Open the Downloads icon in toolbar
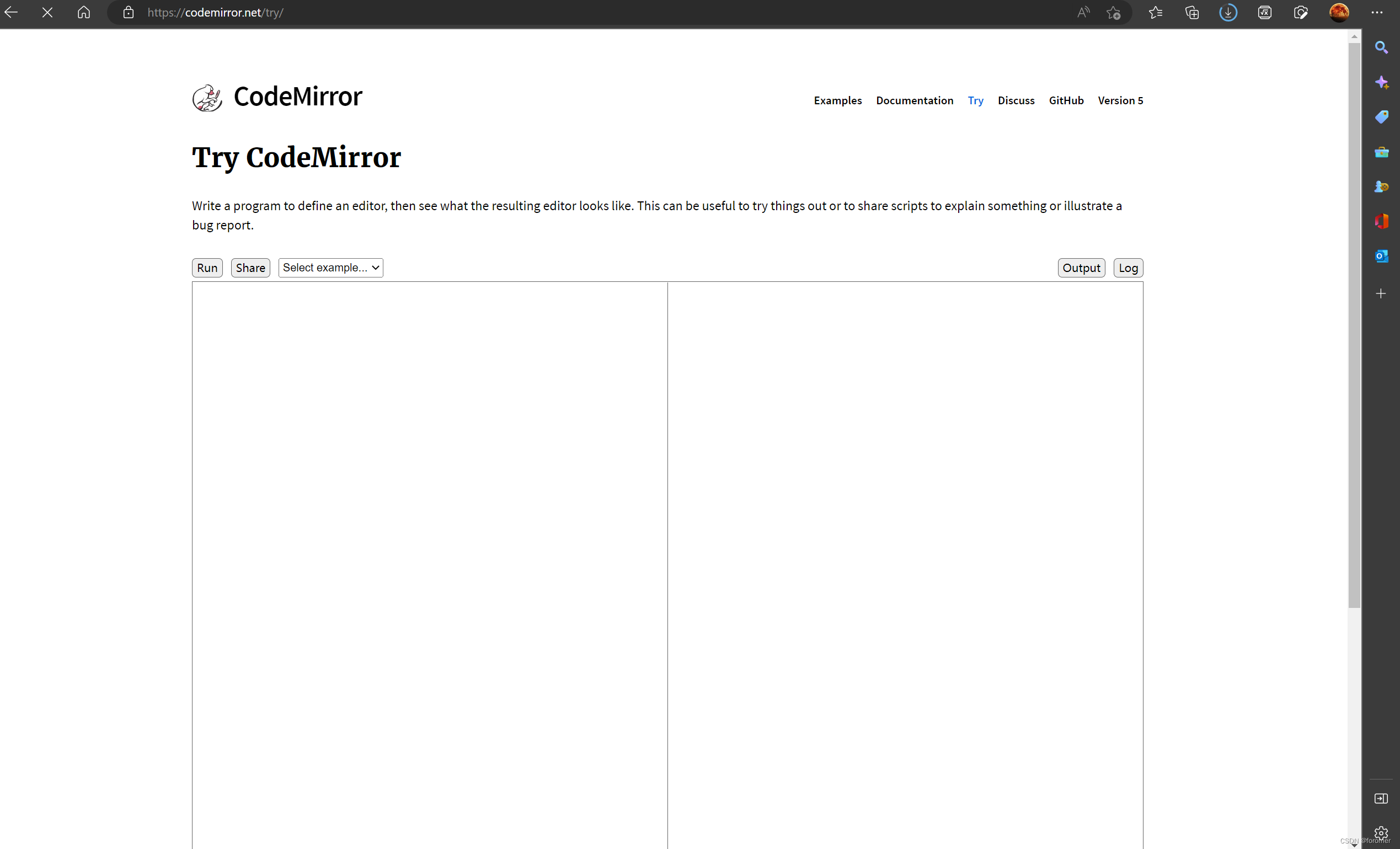 [x=1227, y=12]
